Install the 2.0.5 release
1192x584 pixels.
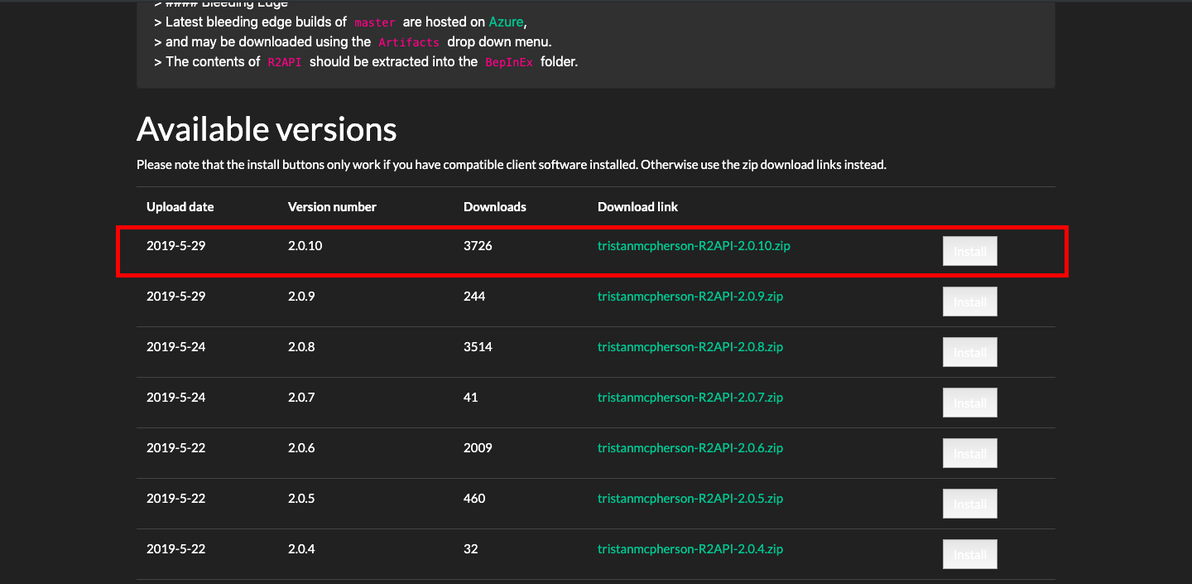(x=969, y=504)
